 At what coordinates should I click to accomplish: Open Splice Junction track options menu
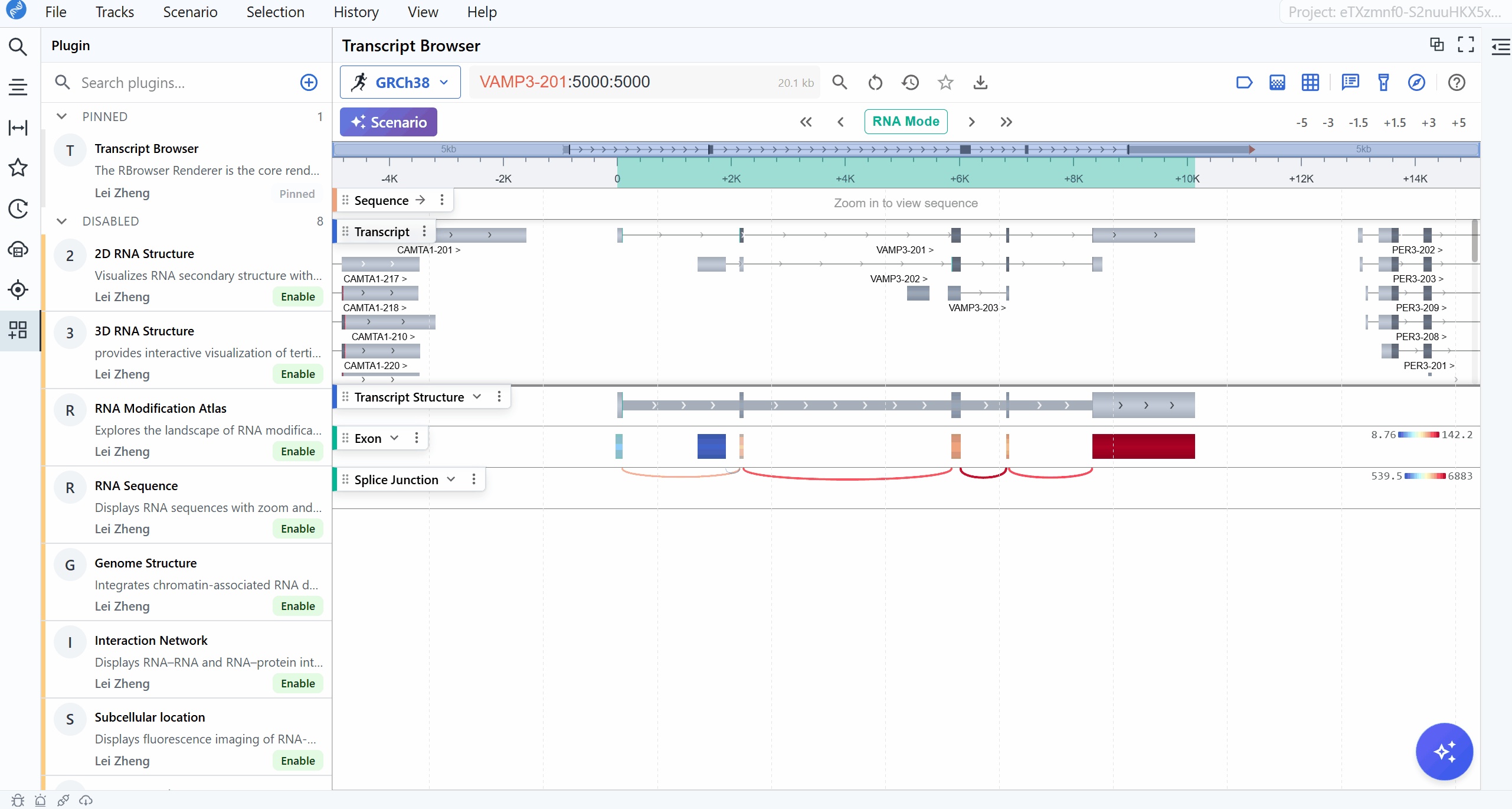pyautogui.click(x=473, y=479)
